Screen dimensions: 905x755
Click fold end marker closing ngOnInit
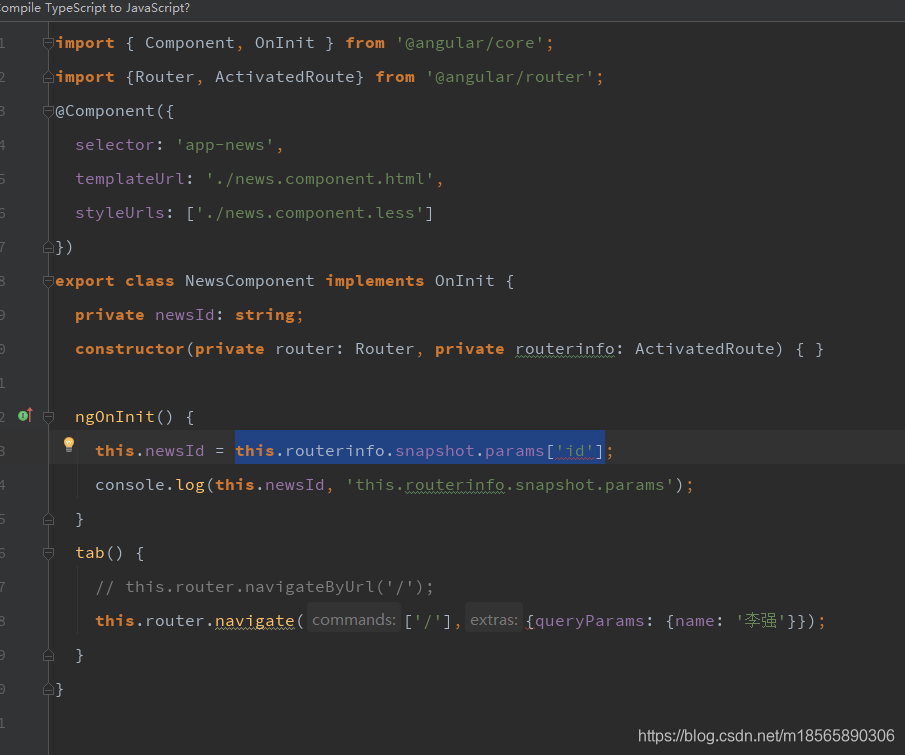[x=48, y=519]
